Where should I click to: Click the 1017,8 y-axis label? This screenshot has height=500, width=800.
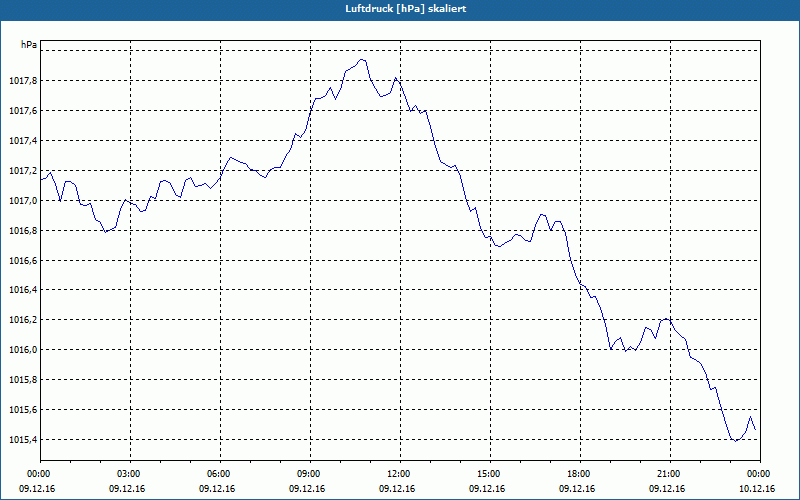click(23, 81)
